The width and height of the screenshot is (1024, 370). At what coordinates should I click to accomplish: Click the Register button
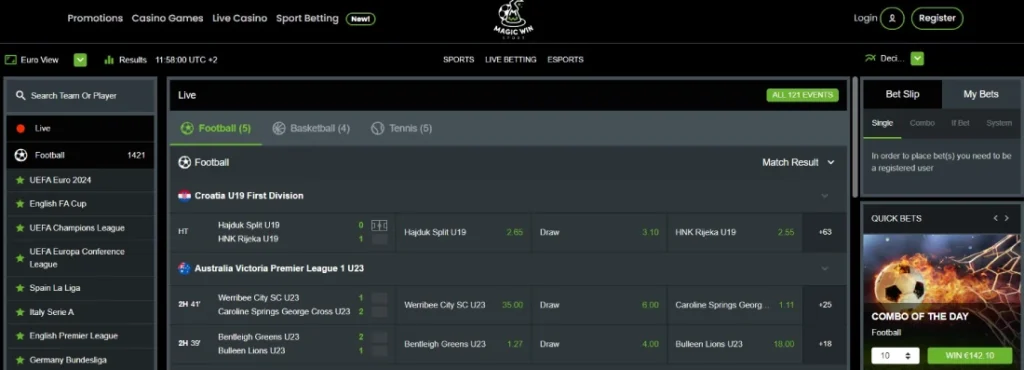[937, 18]
